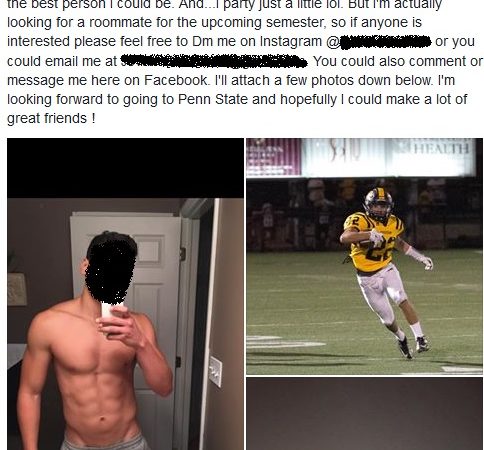The width and height of the screenshot is (484, 450).
Task: Click the light switch on the selfie wall
Action: (x=215, y=372)
